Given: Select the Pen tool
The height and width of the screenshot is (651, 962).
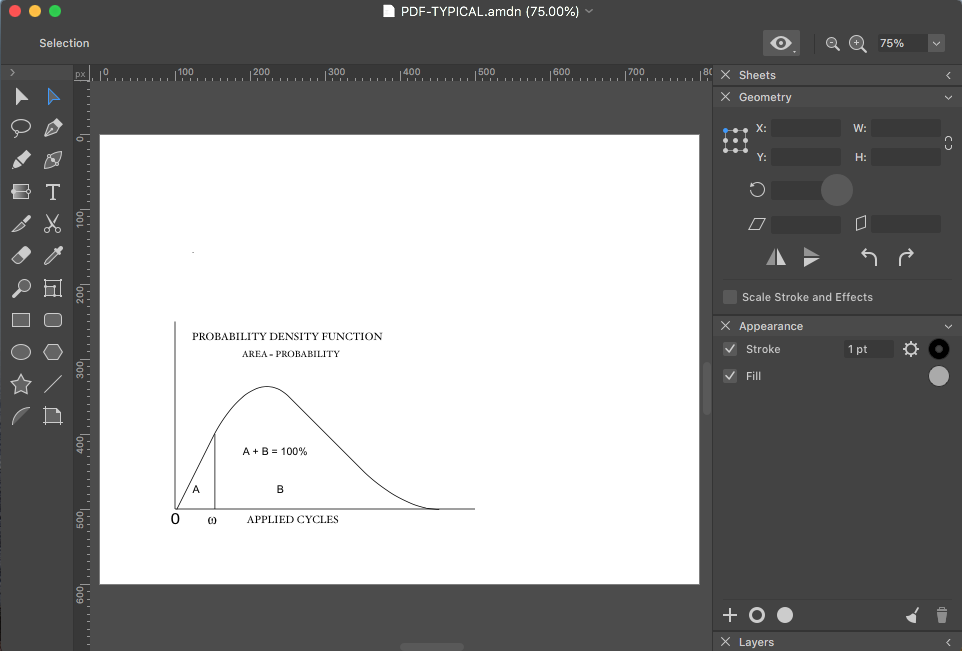Looking at the screenshot, I should (x=53, y=128).
